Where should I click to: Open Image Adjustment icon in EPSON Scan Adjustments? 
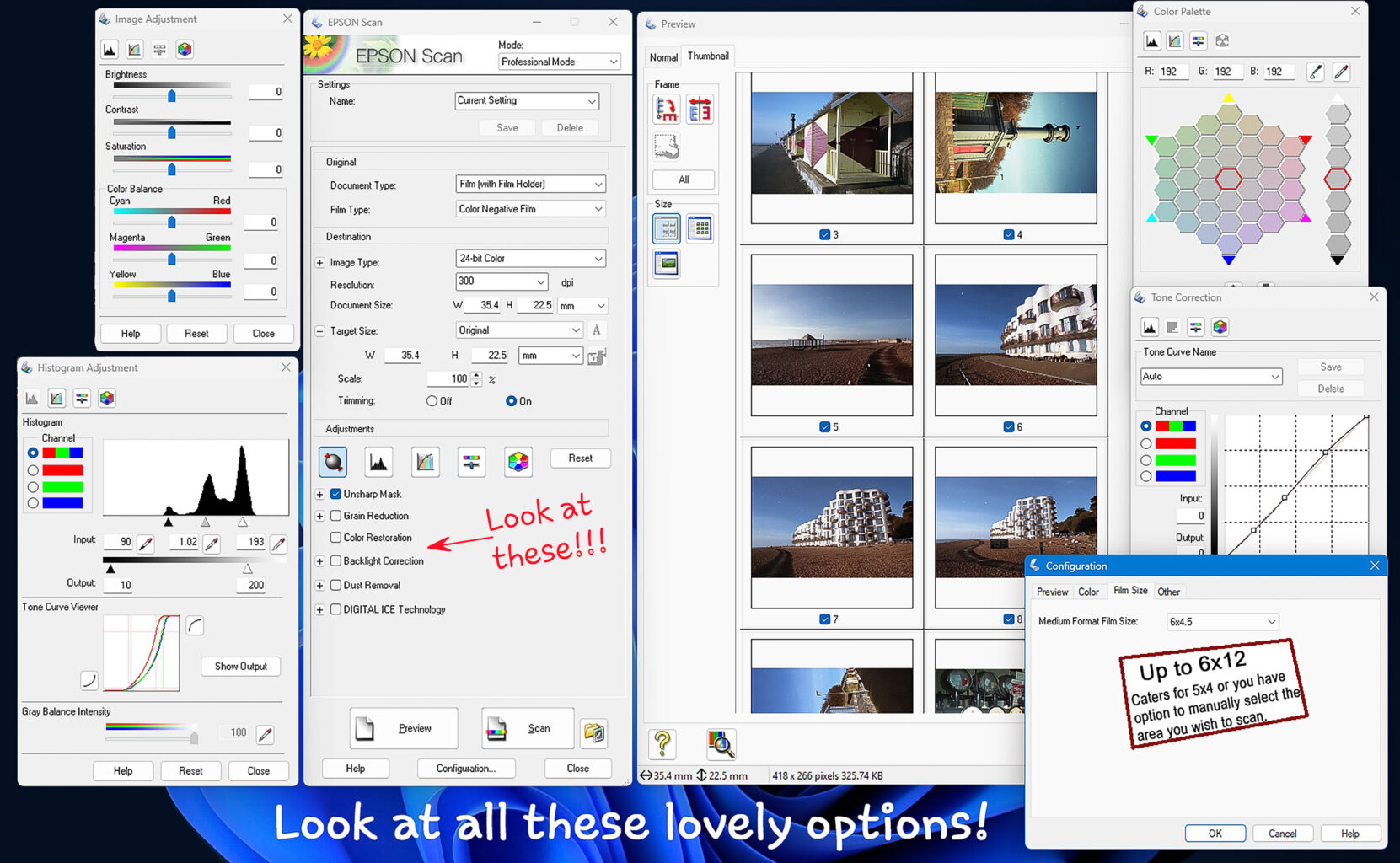tap(471, 461)
